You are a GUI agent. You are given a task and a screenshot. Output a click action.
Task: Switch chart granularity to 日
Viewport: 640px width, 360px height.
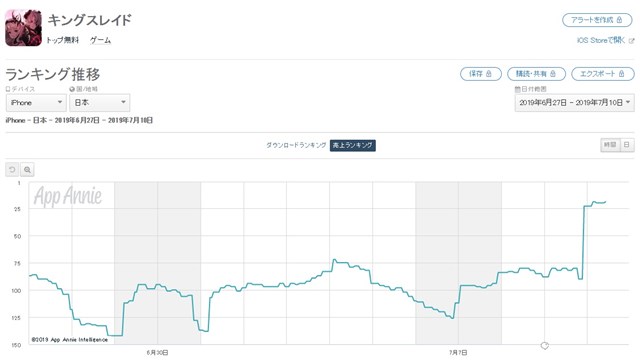tap(627, 145)
